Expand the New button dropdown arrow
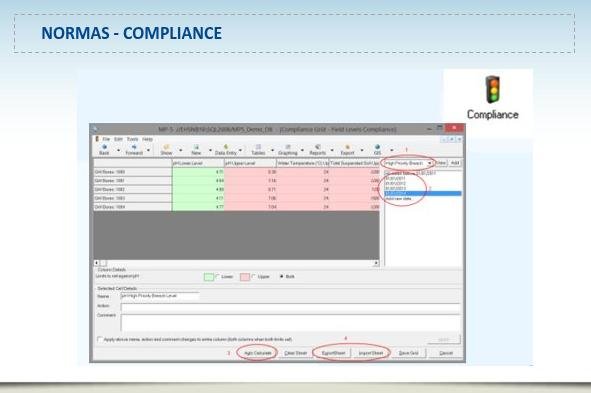 (x=210, y=150)
